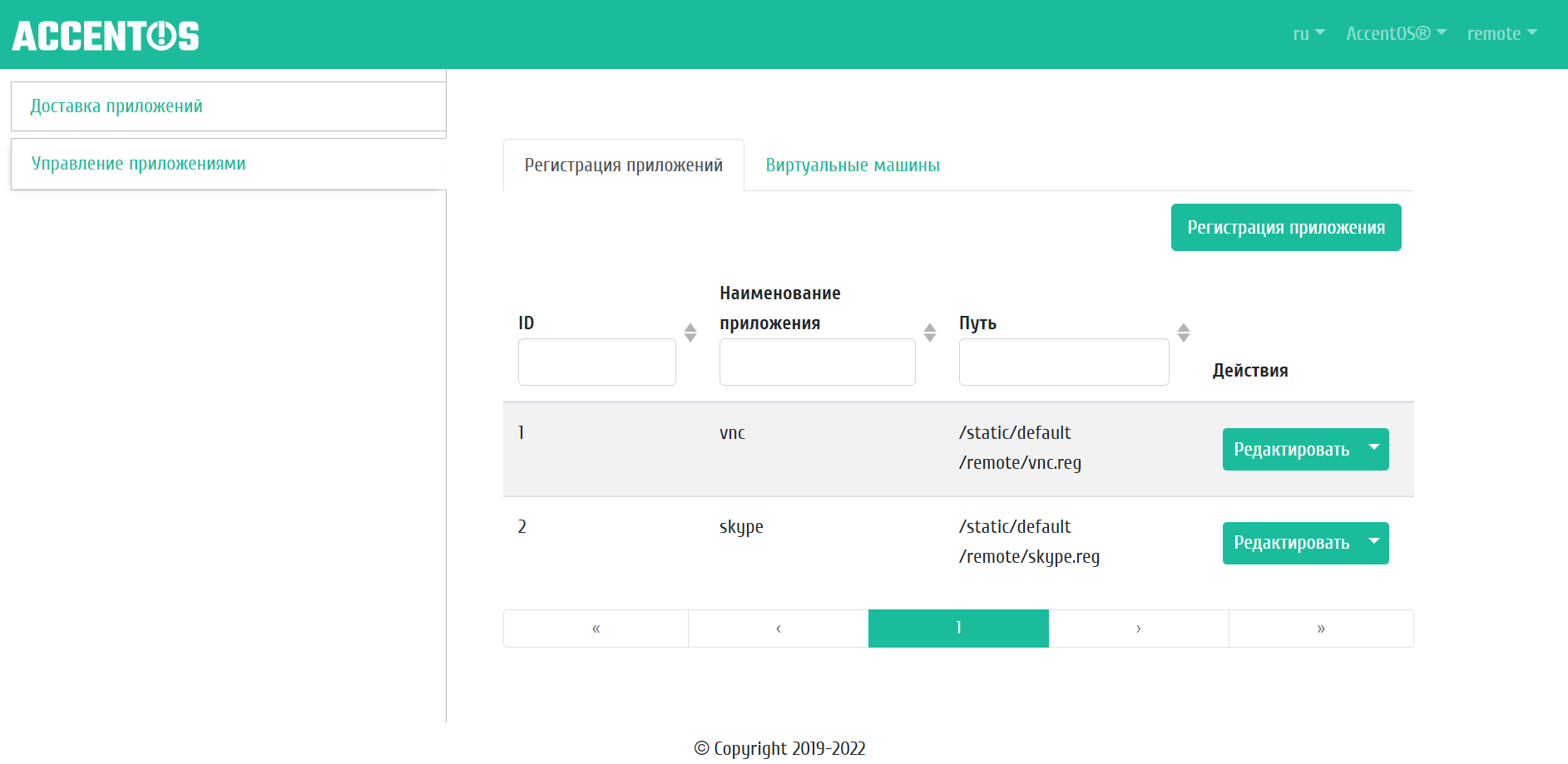The height and width of the screenshot is (764, 1568).
Task: Open the remote user dropdown
Action: [1501, 33]
